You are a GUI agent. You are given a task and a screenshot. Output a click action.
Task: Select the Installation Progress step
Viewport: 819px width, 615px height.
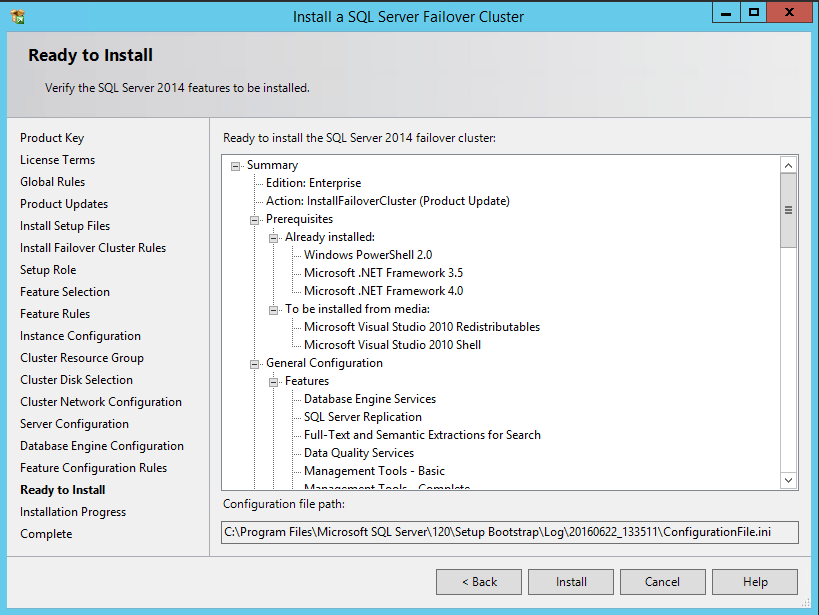click(x=73, y=512)
